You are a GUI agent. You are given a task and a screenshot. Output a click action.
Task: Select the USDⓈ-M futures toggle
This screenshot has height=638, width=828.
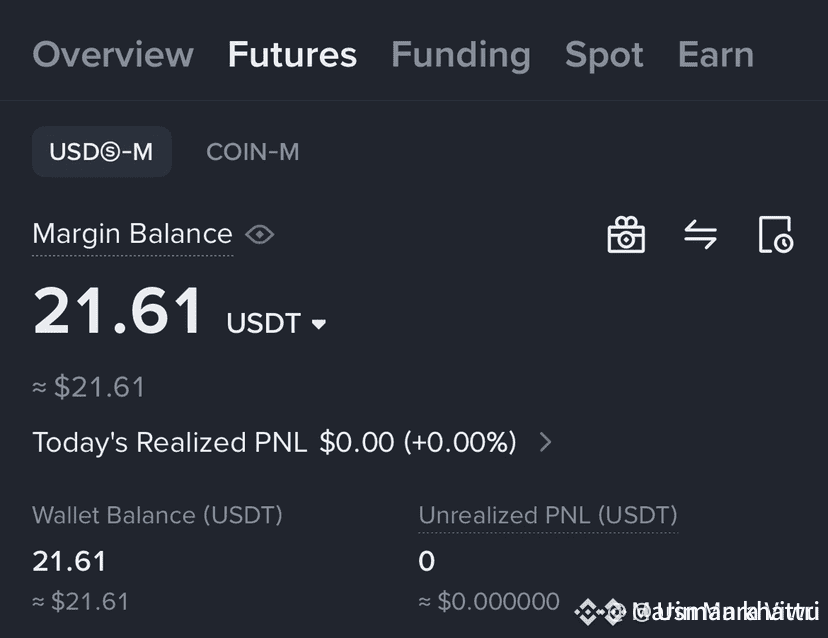pyautogui.click(x=102, y=152)
